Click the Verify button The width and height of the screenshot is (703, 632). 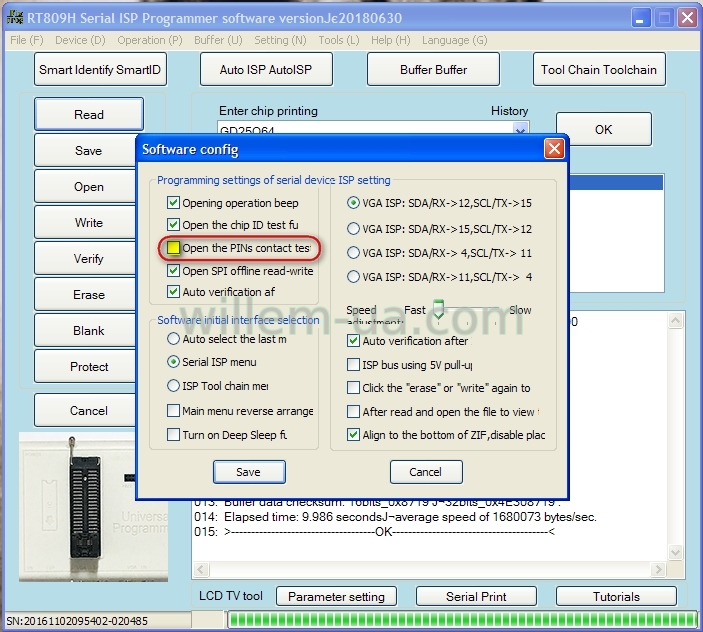pos(85,258)
